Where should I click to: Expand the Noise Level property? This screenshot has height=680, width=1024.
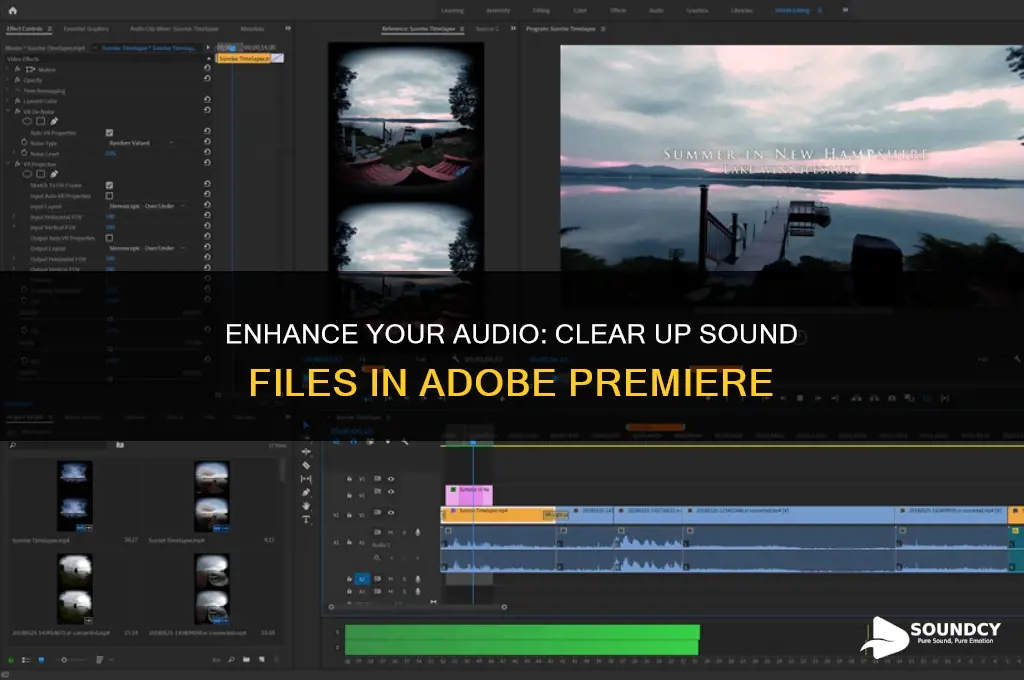(x=15, y=154)
